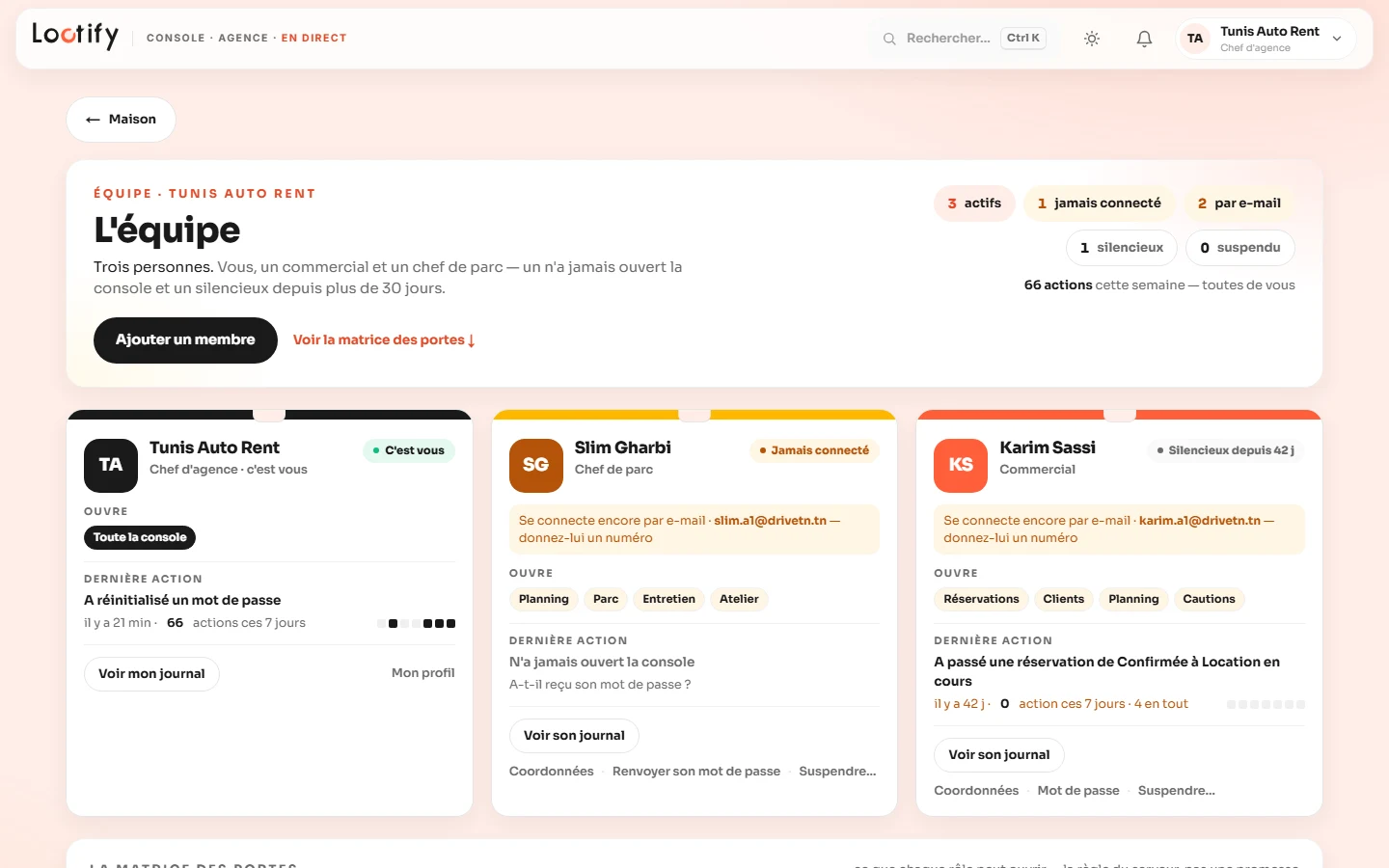Click the 66 actions cette semaine text

coord(1159,285)
